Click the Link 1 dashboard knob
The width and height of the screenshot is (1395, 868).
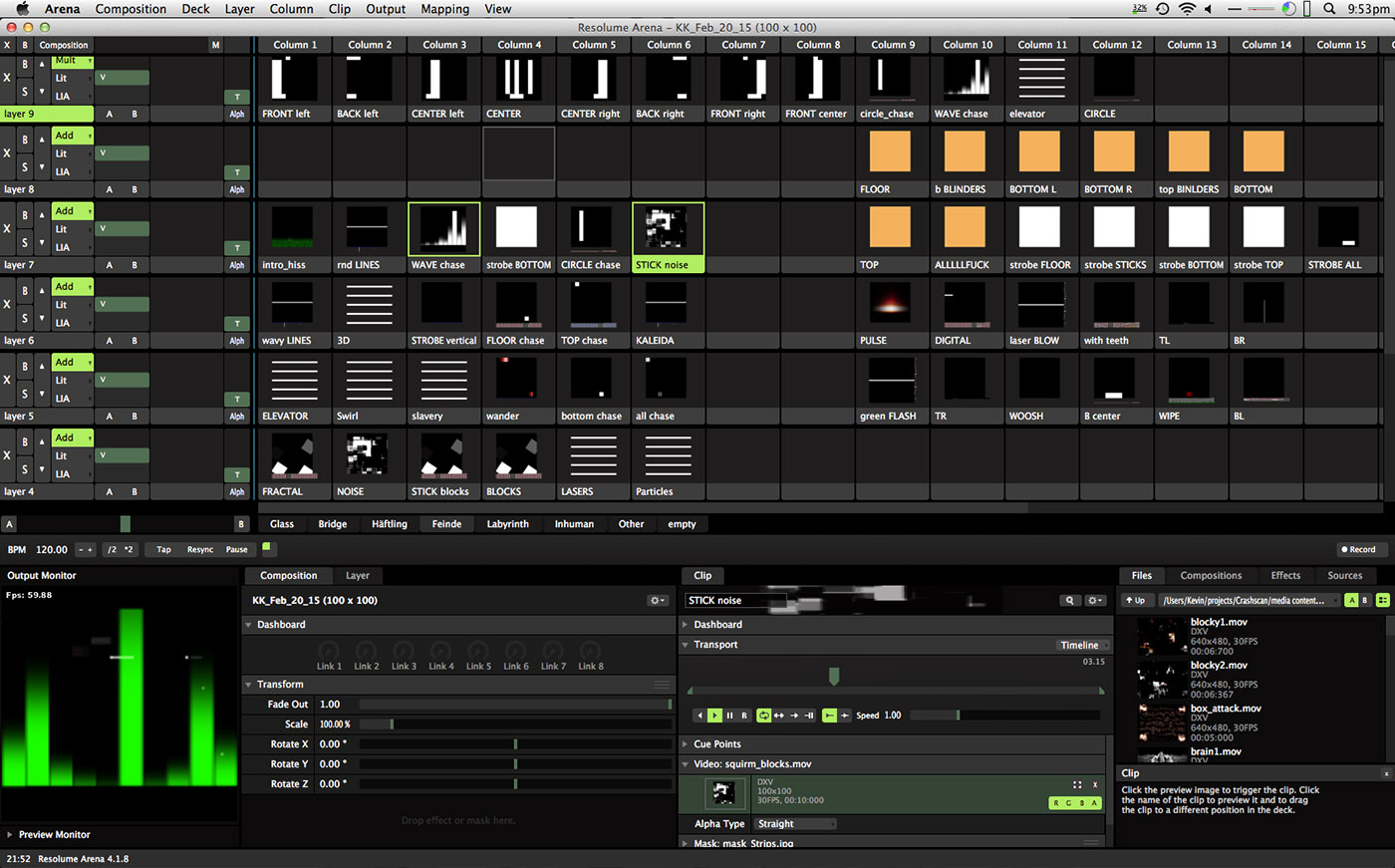pos(329,651)
